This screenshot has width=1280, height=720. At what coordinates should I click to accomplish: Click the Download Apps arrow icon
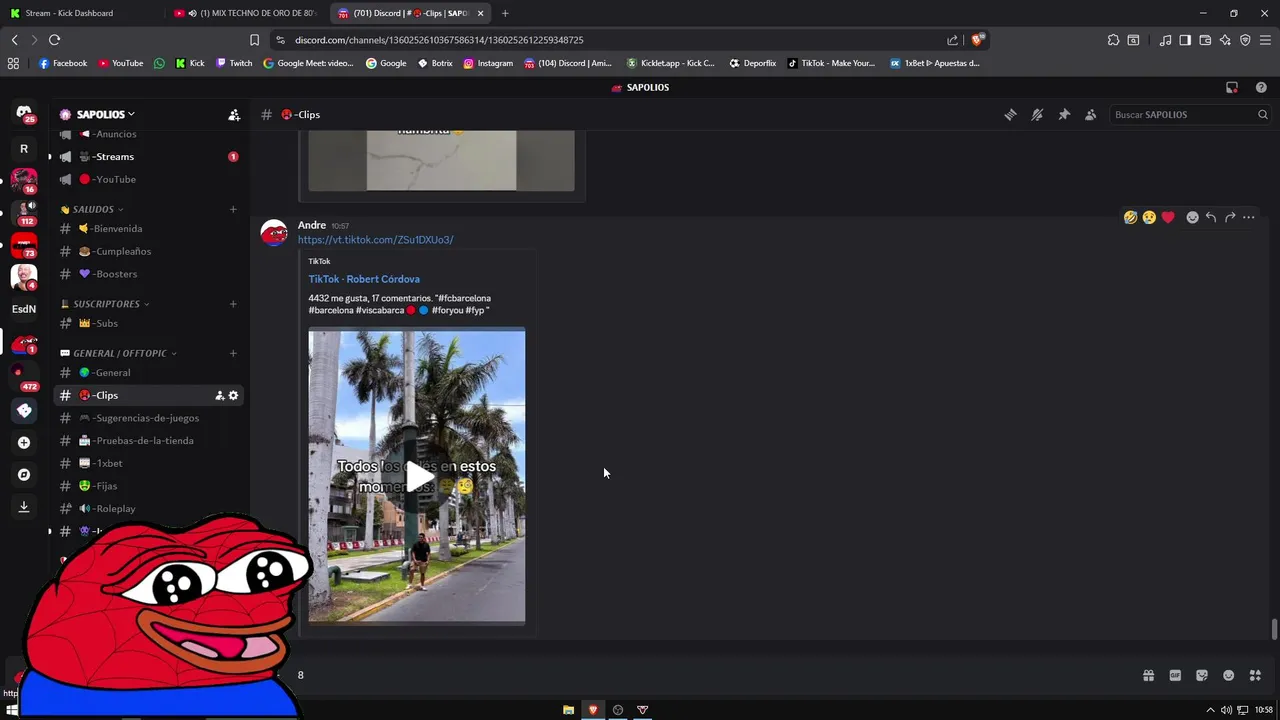(24, 507)
